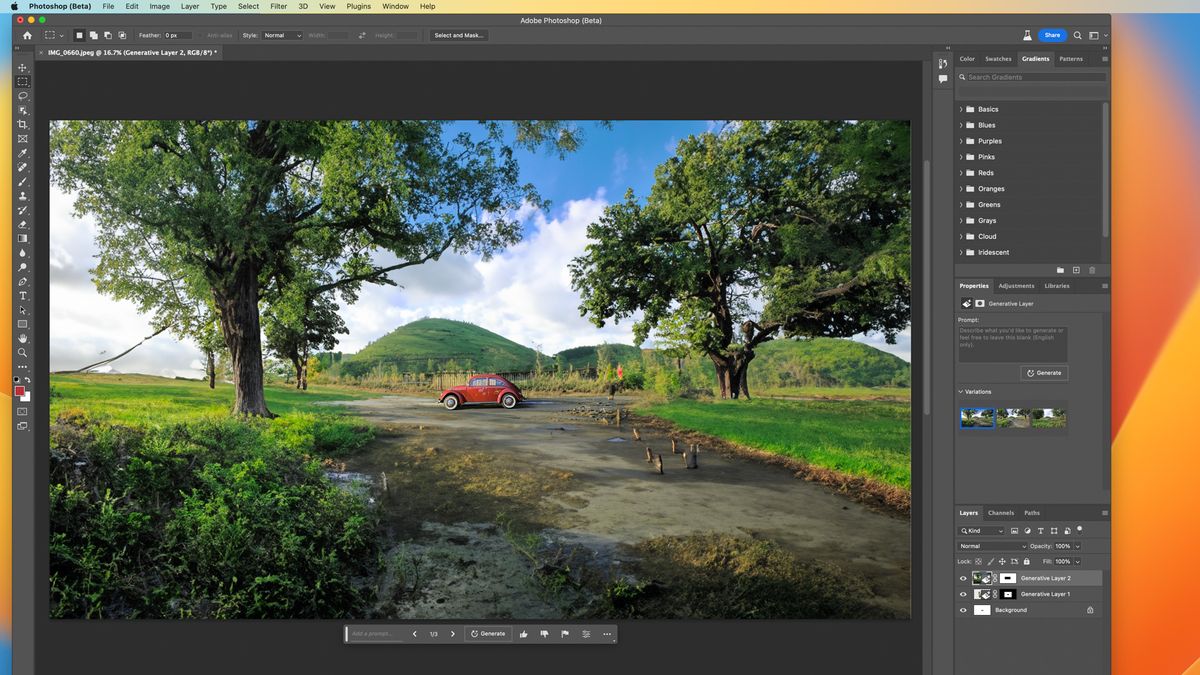Select the first variation thumbnail
The image size is (1200, 675).
click(x=978, y=417)
